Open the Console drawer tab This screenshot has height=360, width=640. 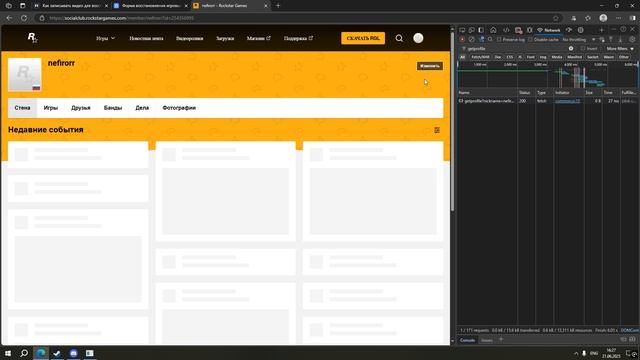pos(467,340)
